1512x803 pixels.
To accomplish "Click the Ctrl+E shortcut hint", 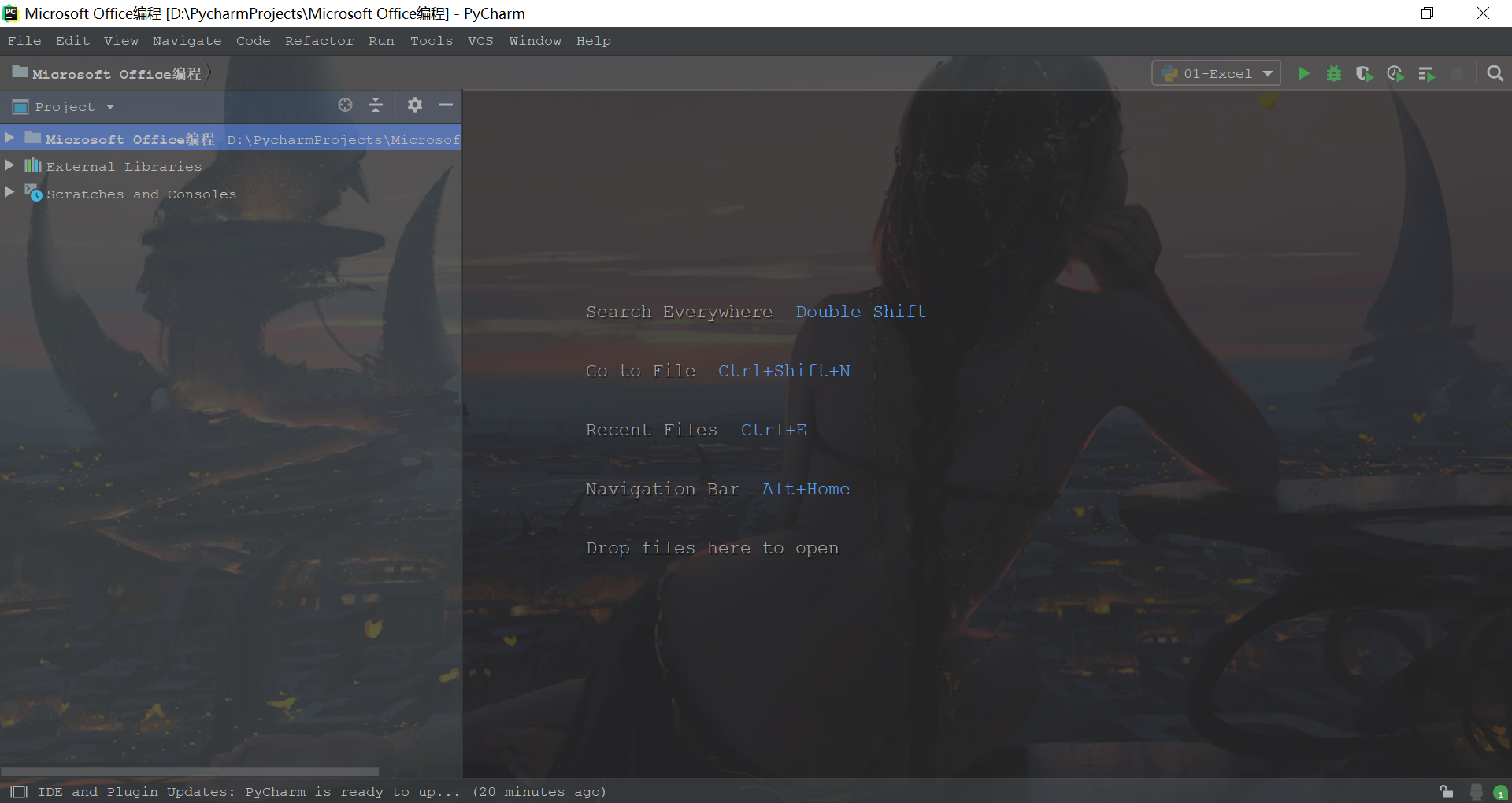I will click(773, 430).
